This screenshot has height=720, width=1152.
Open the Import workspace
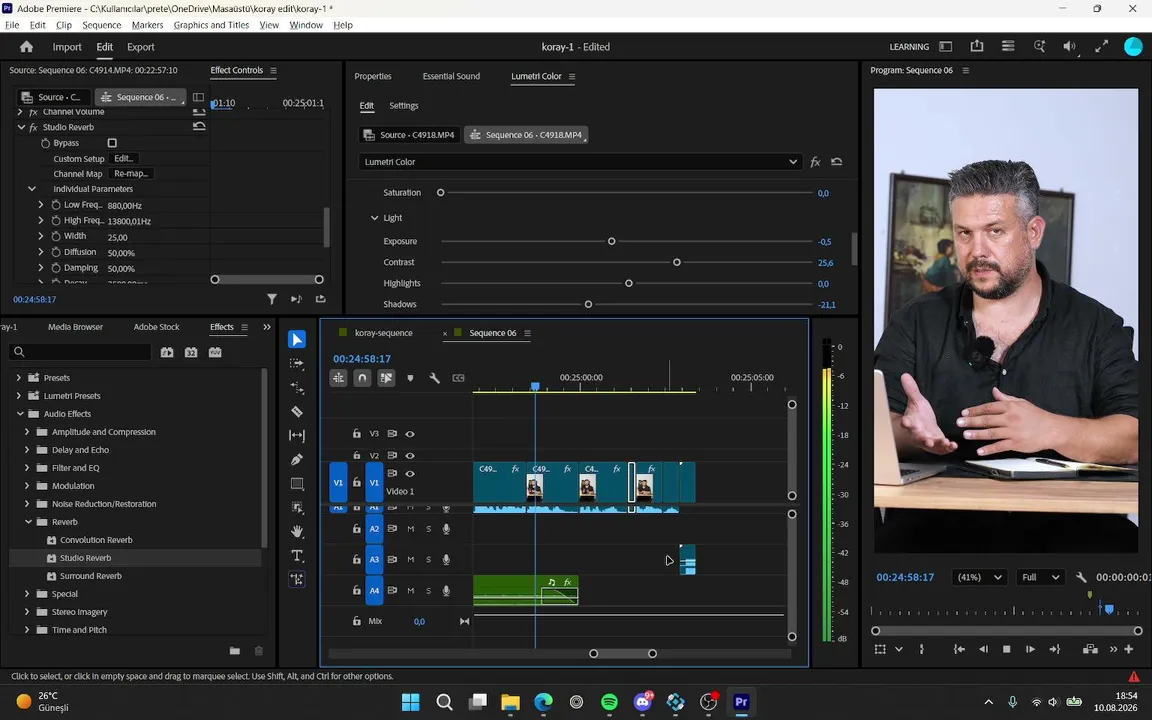pyautogui.click(x=67, y=47)
